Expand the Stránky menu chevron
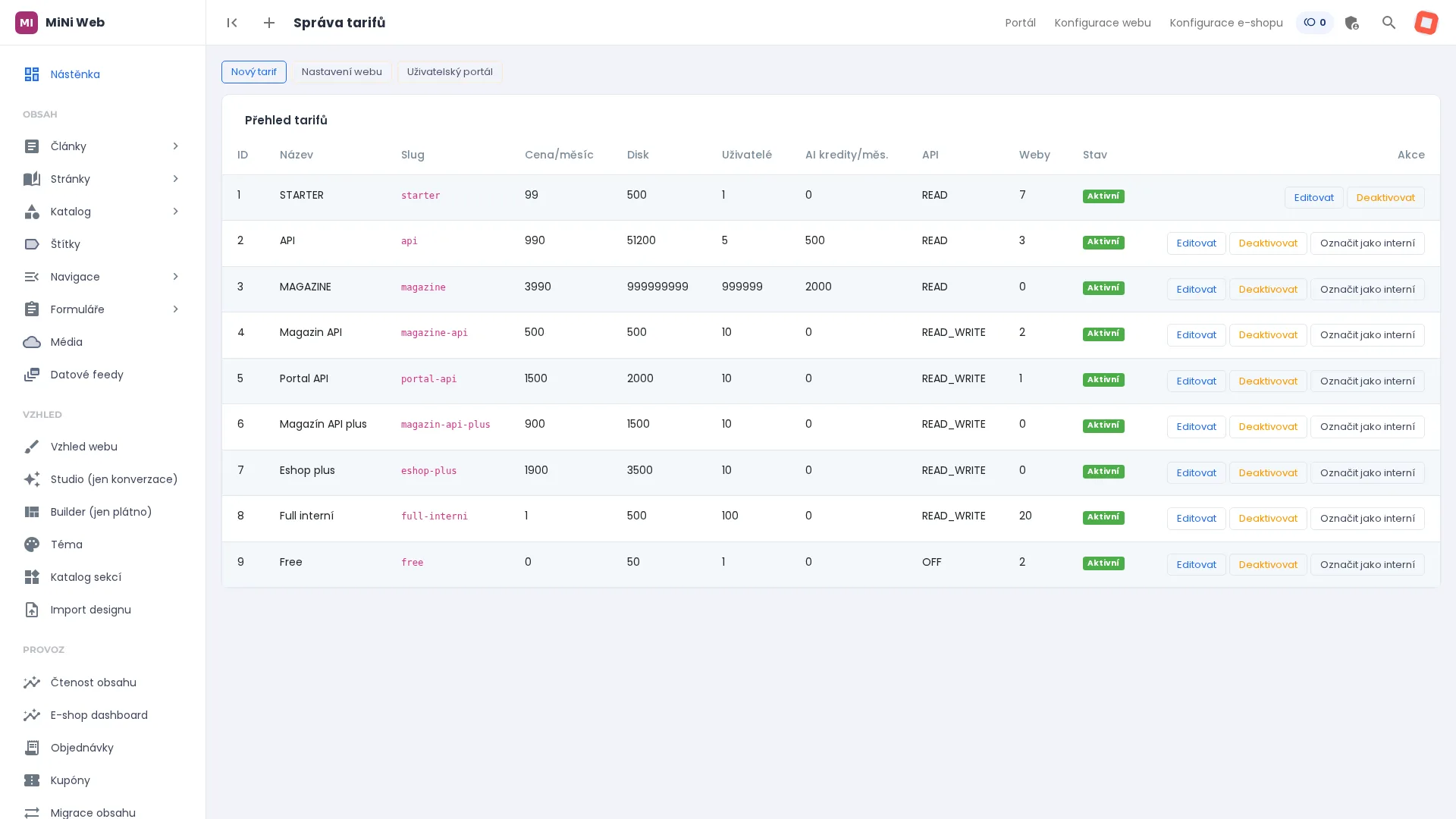Image resolution: width=1456 pixels, height=819 pixels. pyautogui.click(x=175, y=179)
